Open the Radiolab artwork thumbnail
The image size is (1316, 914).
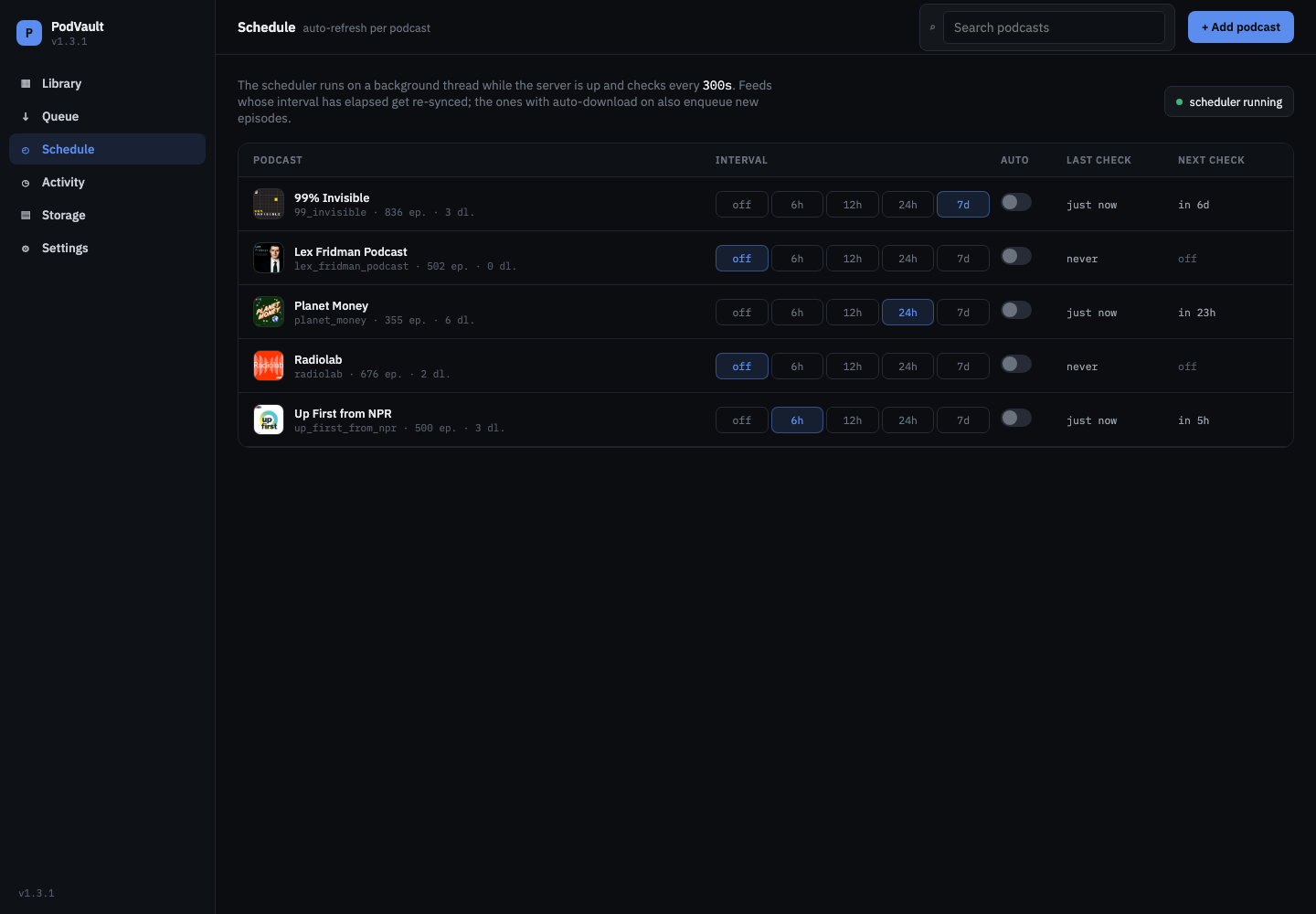pos(269,366)
